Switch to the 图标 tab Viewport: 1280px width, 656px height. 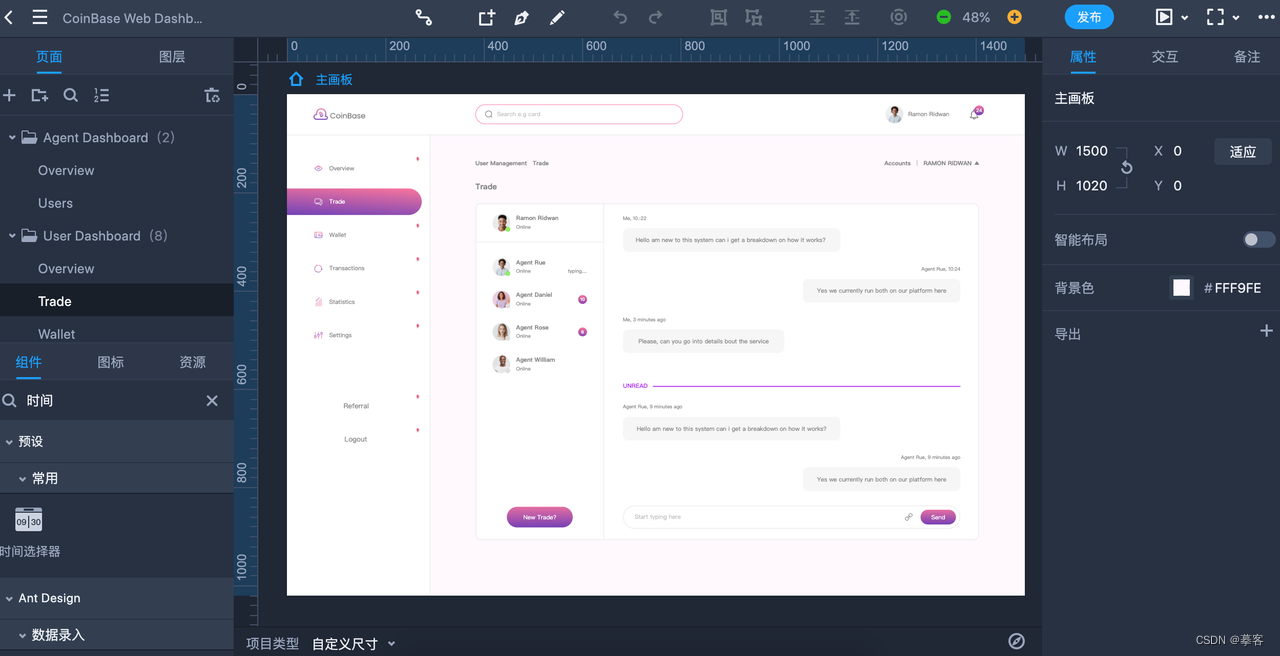(111, 362)
